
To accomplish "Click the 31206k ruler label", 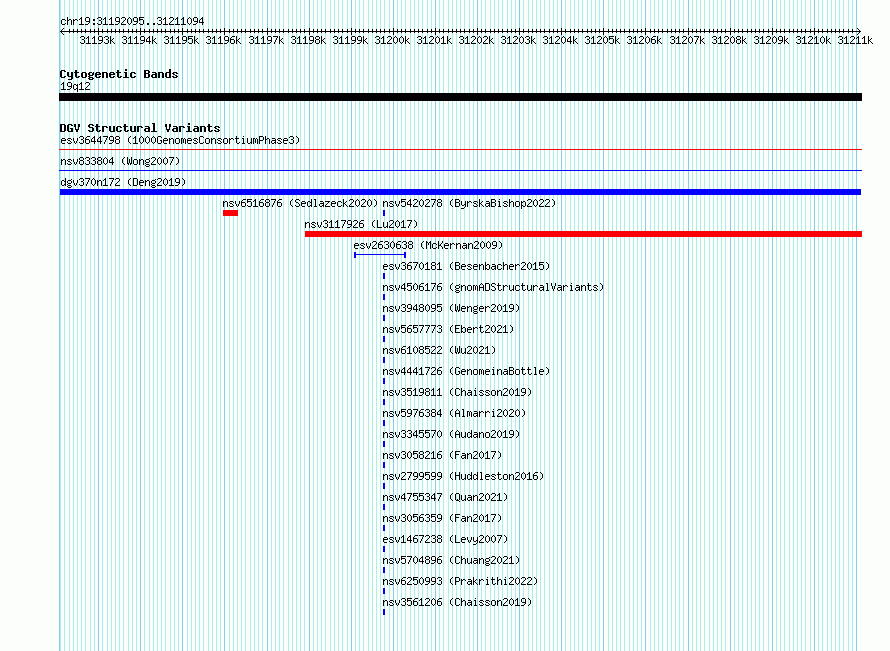I will [x=644, y=40].
